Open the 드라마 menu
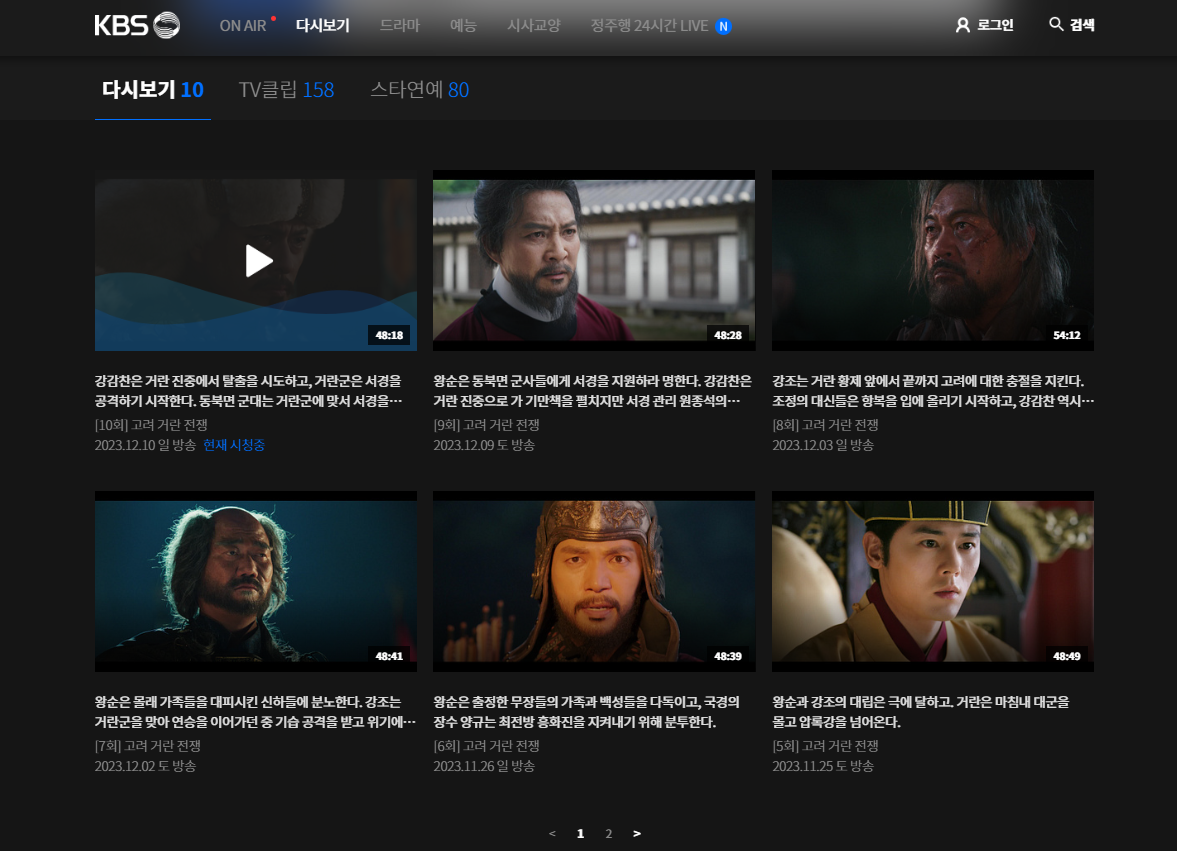 (399, 26)
